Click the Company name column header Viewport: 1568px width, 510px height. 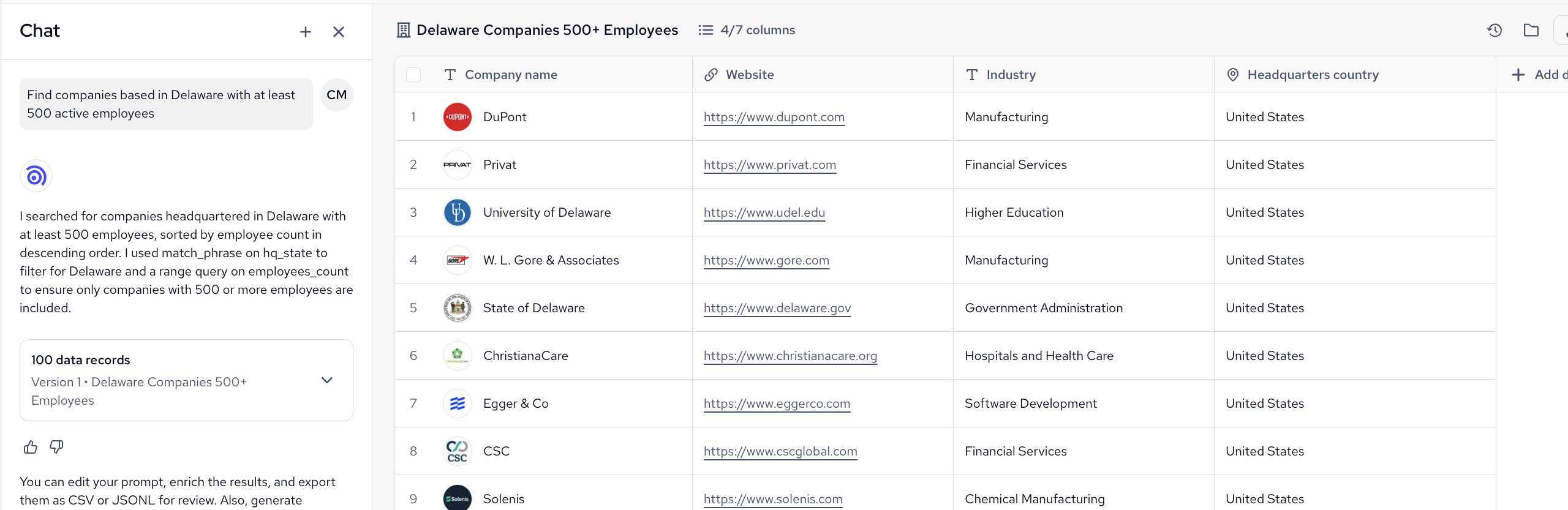(x=511, y=75)
